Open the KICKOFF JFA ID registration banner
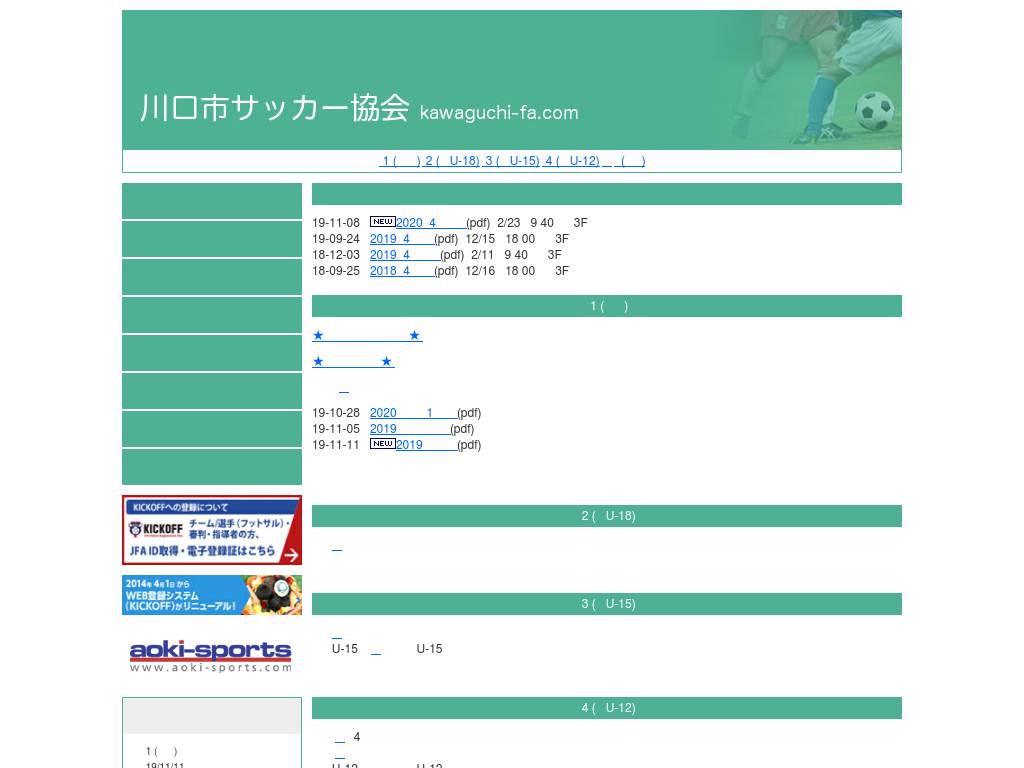Screen dimensions: 1024x768 tap(212, 530)
